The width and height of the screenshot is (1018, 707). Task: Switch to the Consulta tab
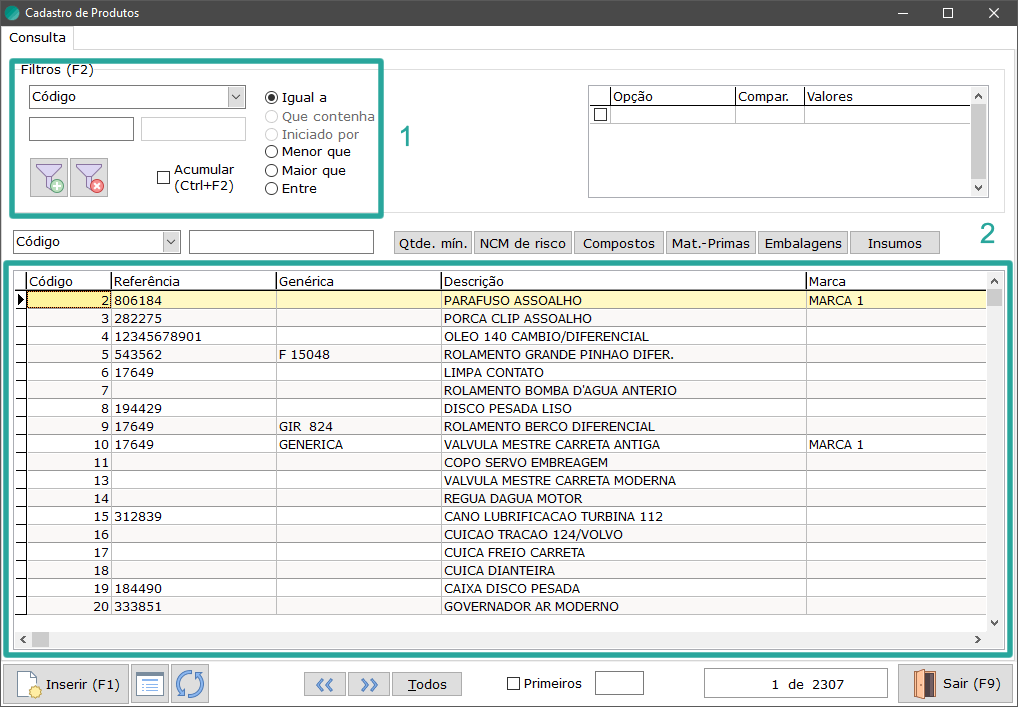[x=38, y=38]
